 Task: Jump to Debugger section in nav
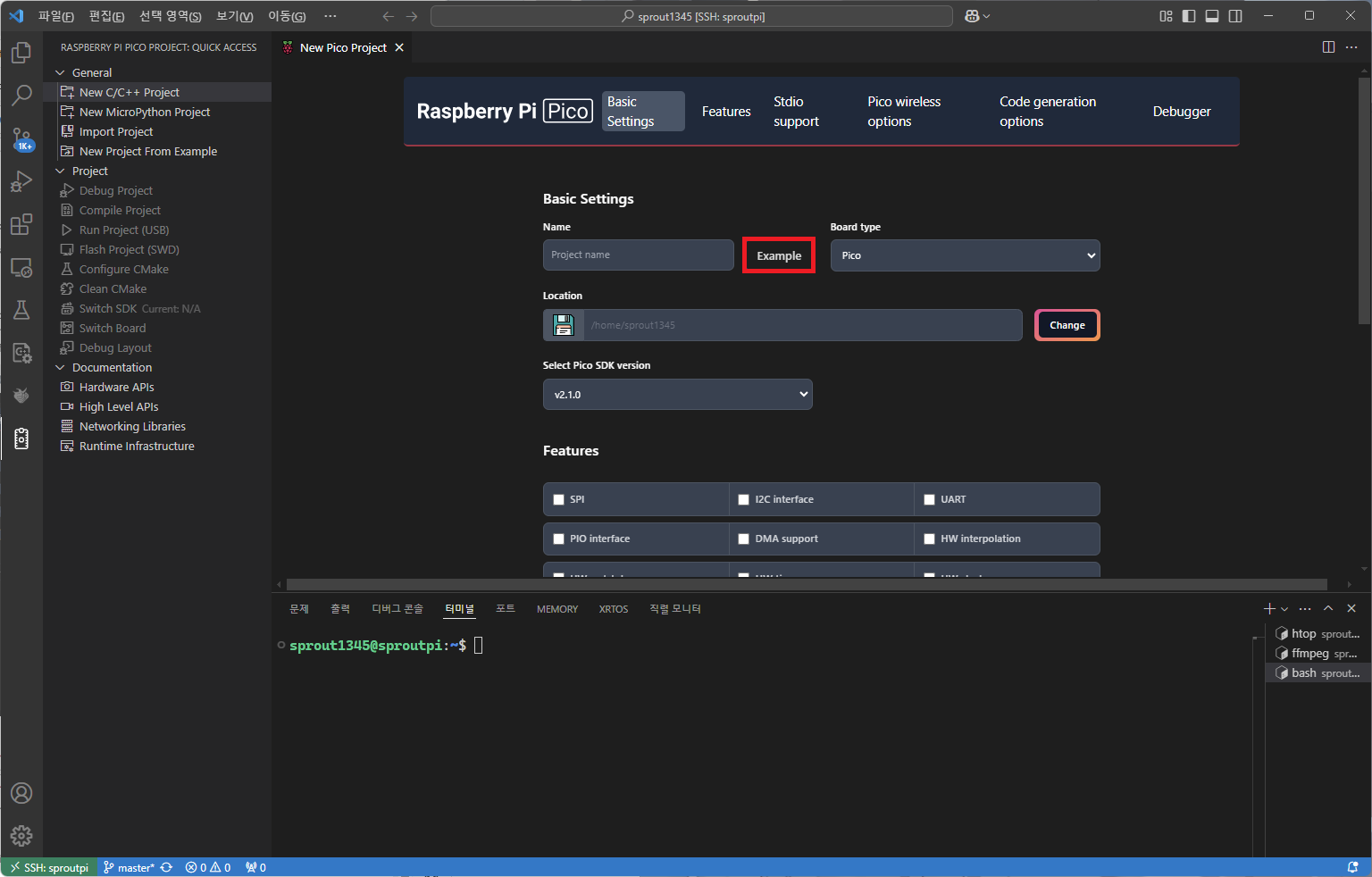click(1182, 112)
